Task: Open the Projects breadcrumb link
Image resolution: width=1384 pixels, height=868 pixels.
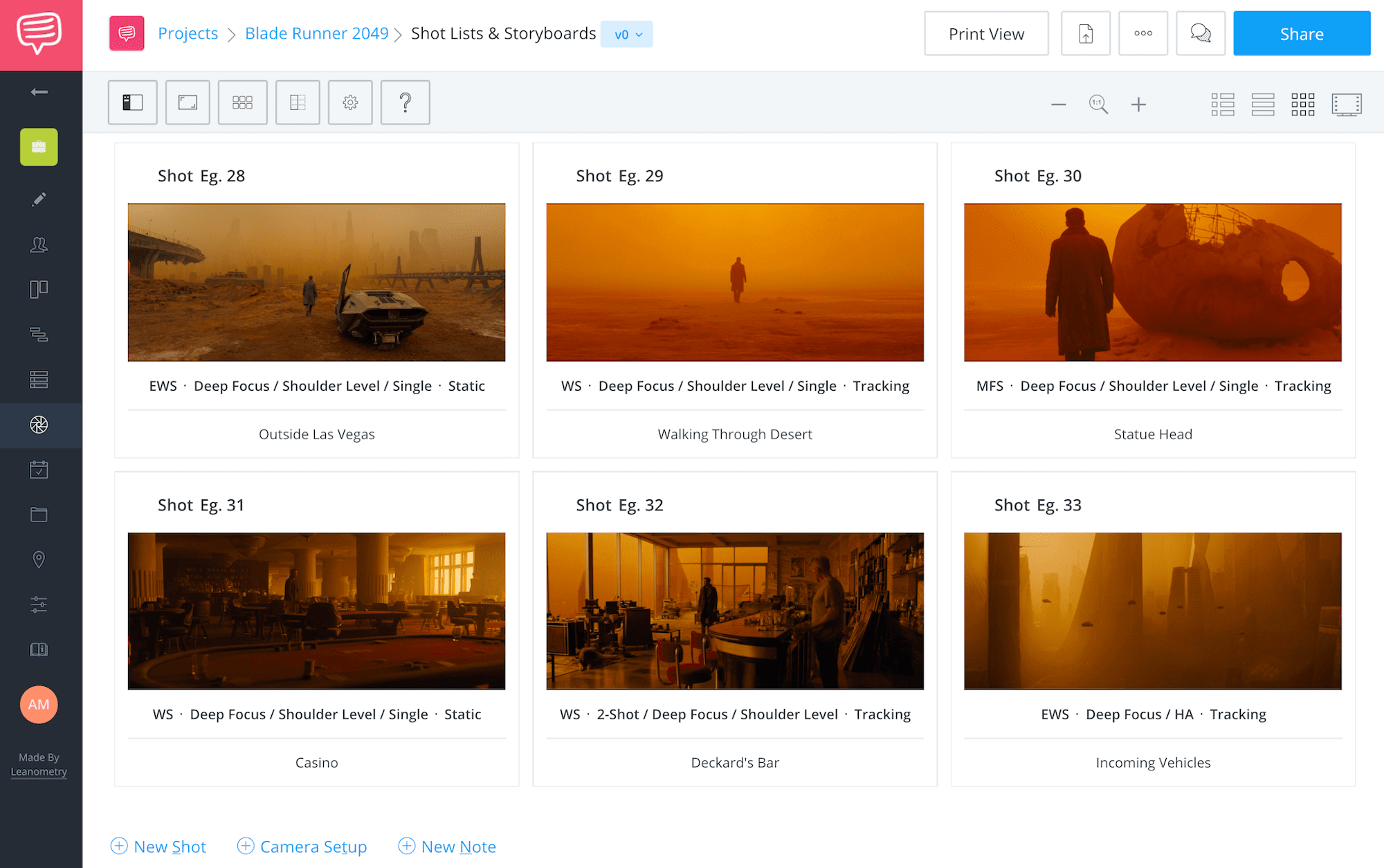Action: pyautogui.click(x=188, y=33)
